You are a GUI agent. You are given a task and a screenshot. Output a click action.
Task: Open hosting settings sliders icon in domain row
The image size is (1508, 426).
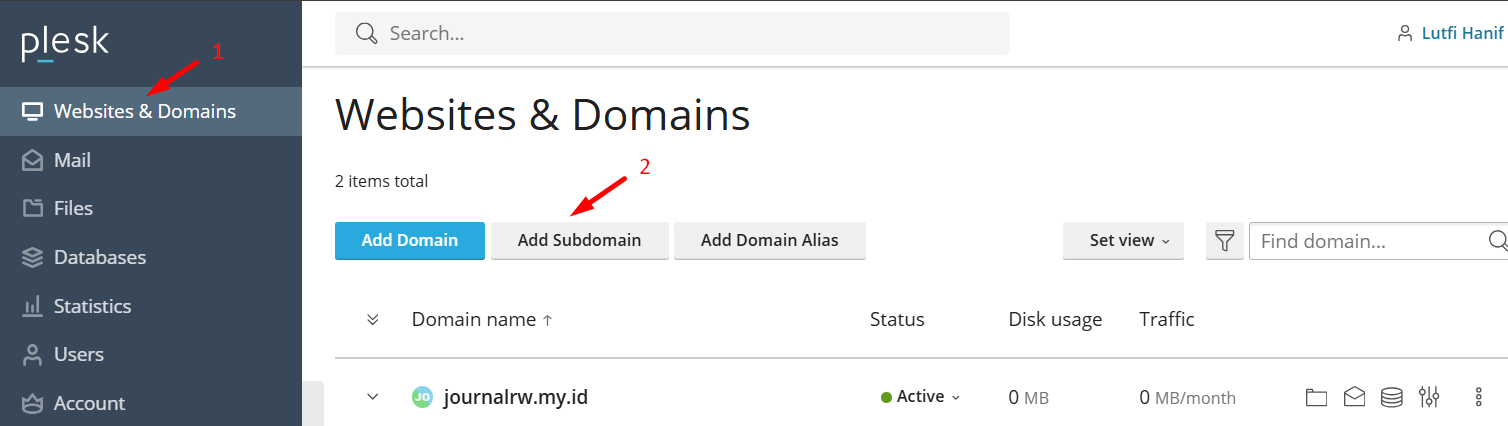click(1429, 398)
